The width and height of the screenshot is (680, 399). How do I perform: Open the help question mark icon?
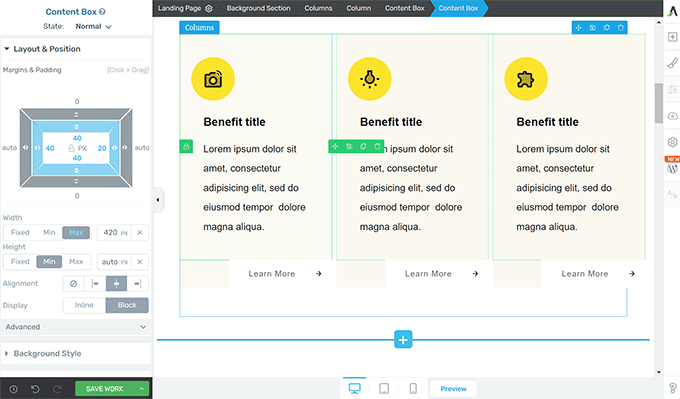672,388
